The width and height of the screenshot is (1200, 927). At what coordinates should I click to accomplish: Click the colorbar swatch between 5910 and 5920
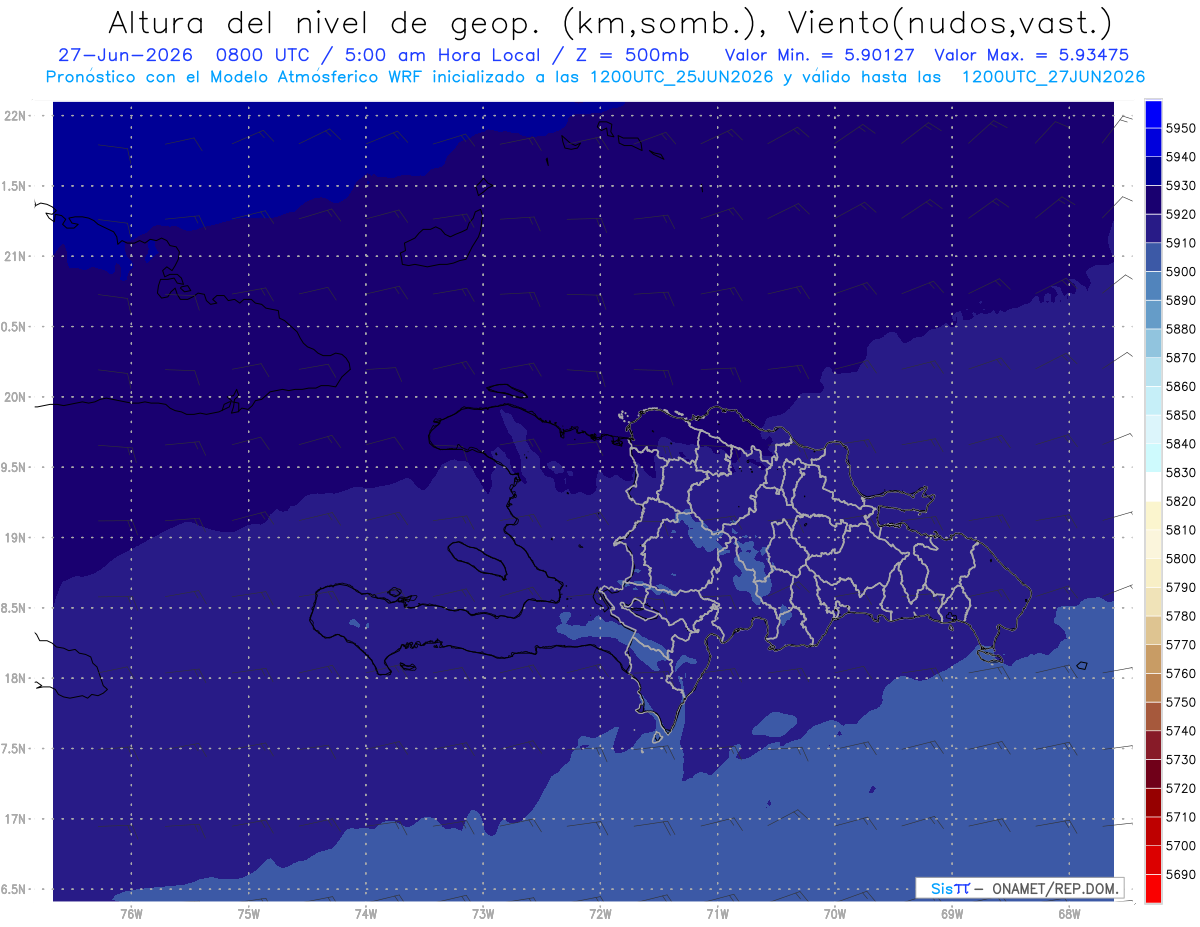click(1152, 229)
